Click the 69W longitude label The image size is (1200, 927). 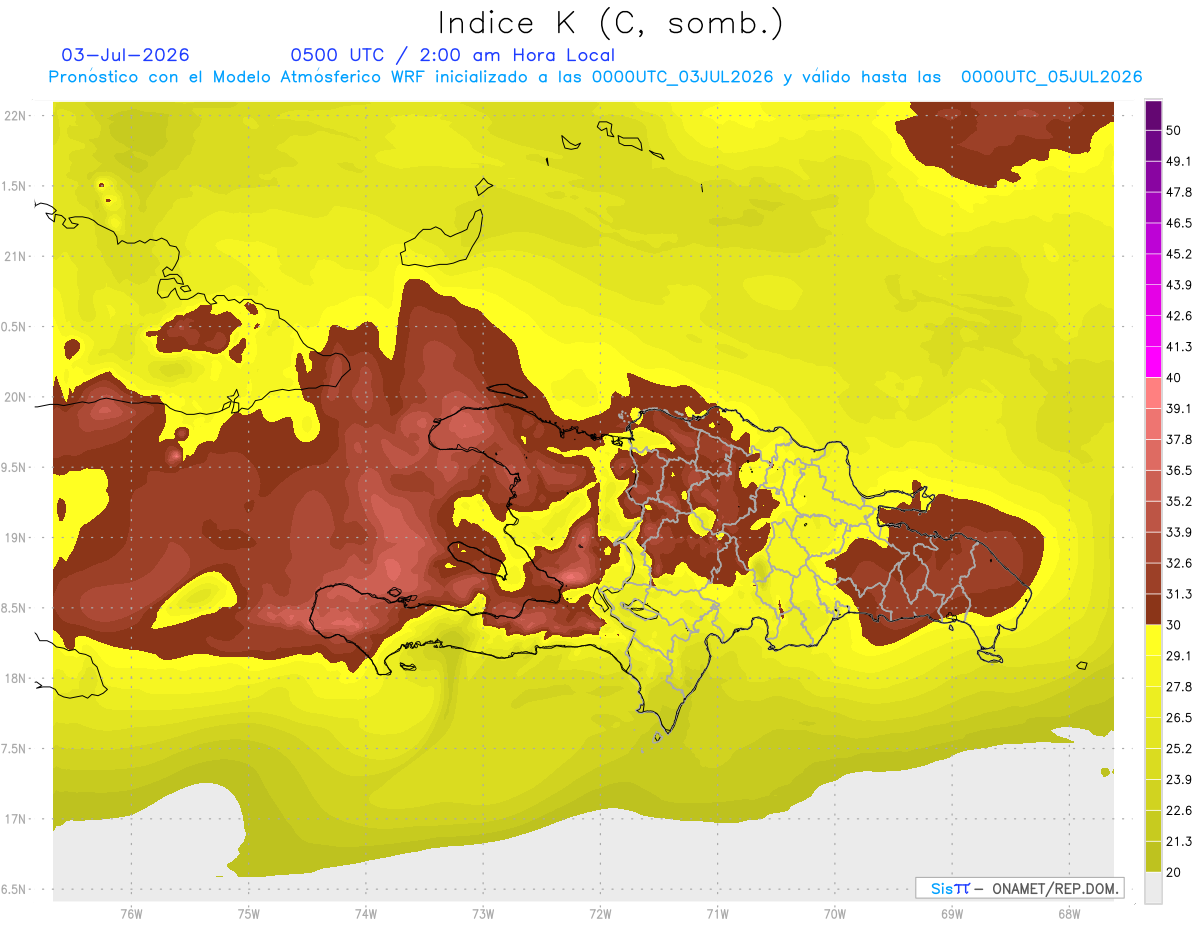[952, 912]
